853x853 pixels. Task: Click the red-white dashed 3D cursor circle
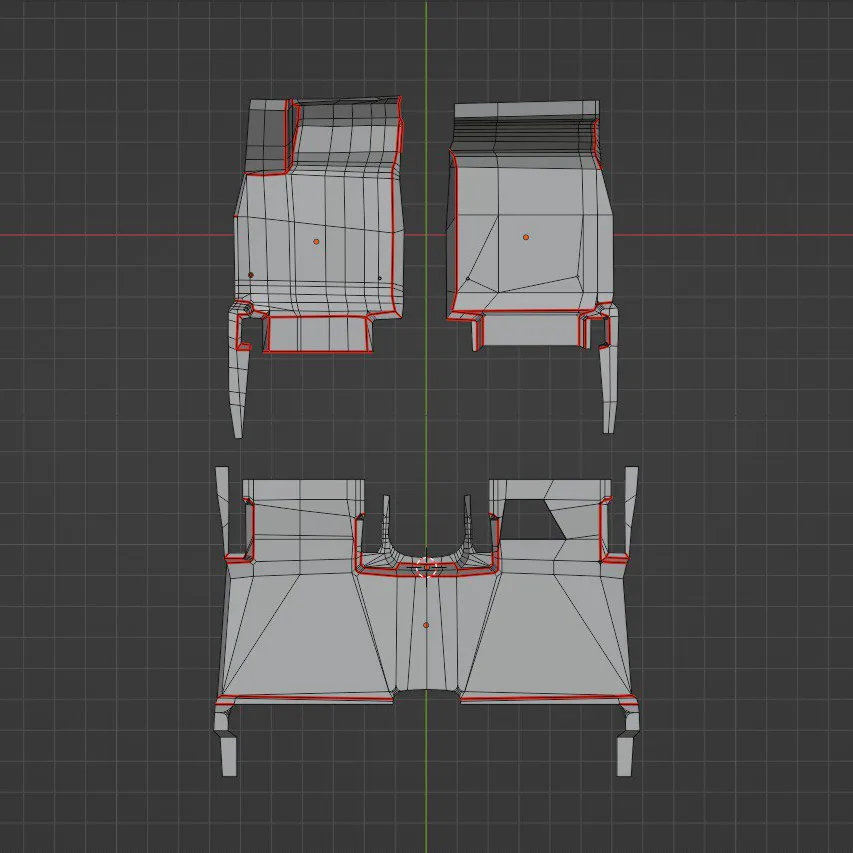point(426,567)
